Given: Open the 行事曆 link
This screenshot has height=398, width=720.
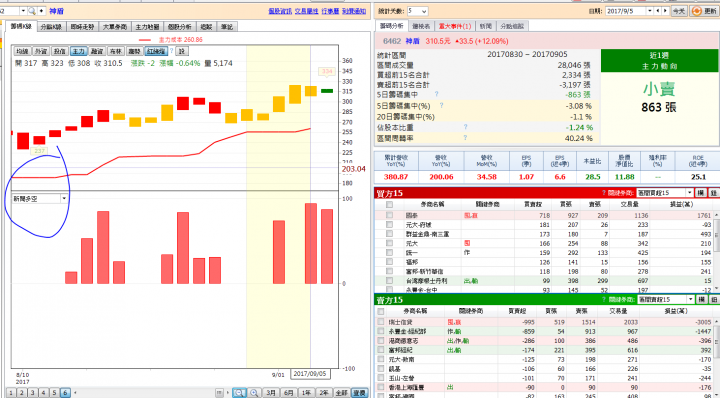Looking at the screenshot, I should click(x=330, y=11).
